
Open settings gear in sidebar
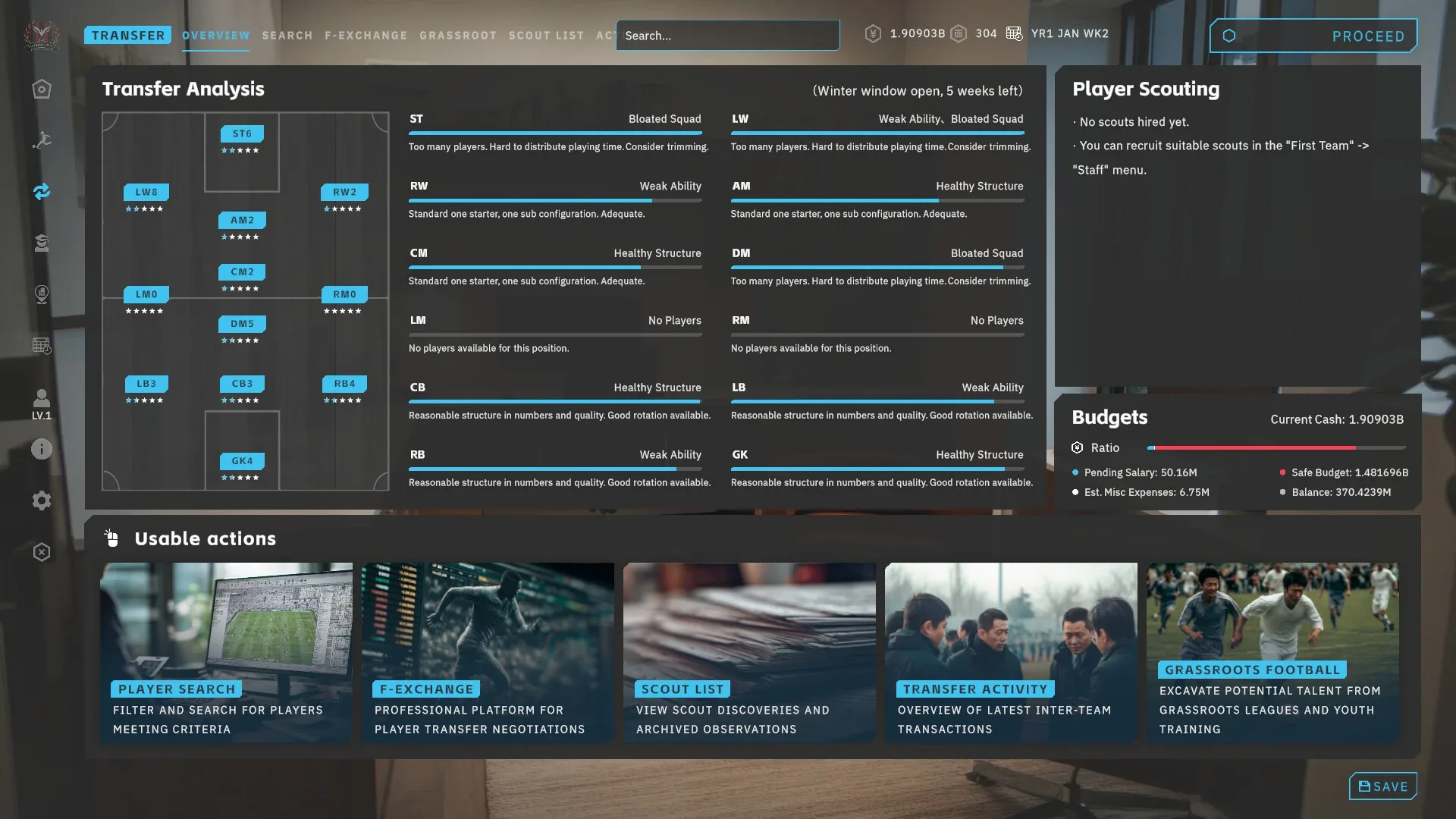point(42,500)
